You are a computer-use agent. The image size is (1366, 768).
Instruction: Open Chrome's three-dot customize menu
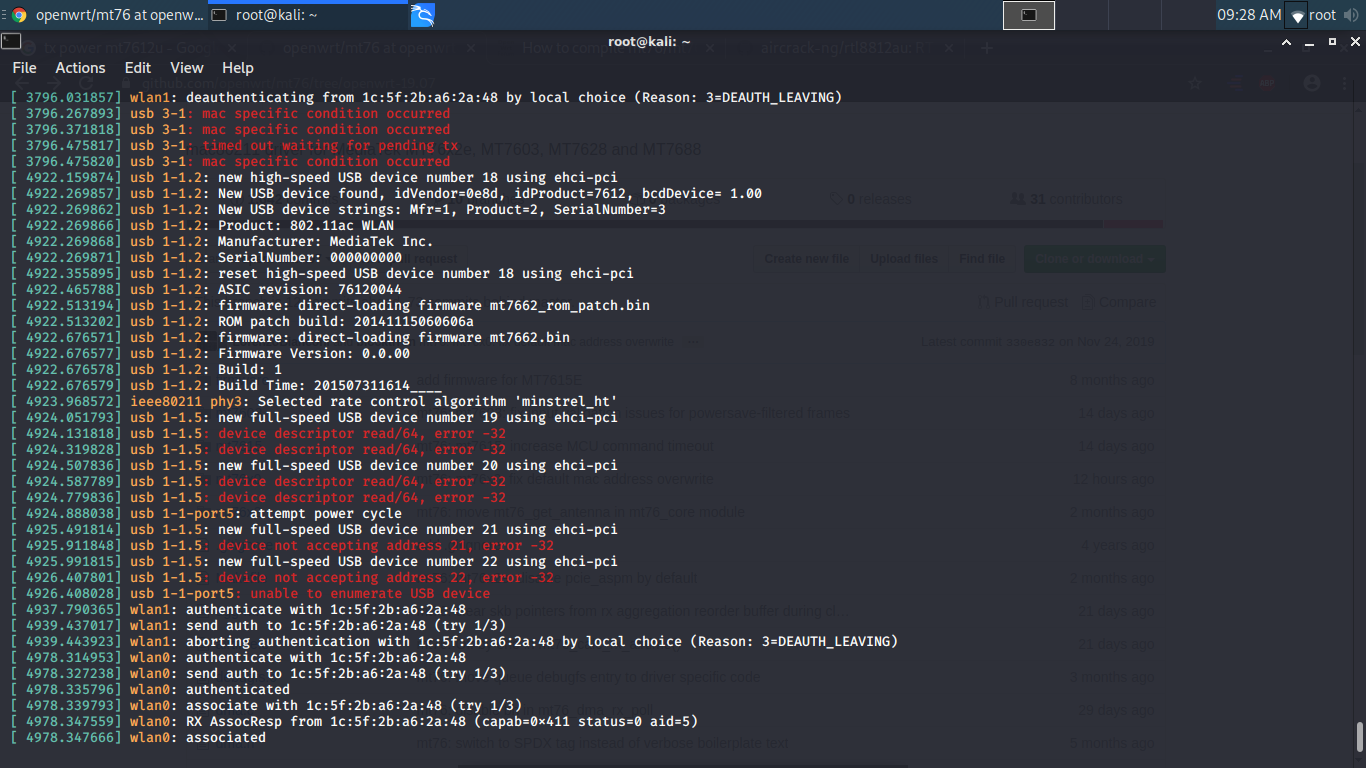(x=1344, y=83)
